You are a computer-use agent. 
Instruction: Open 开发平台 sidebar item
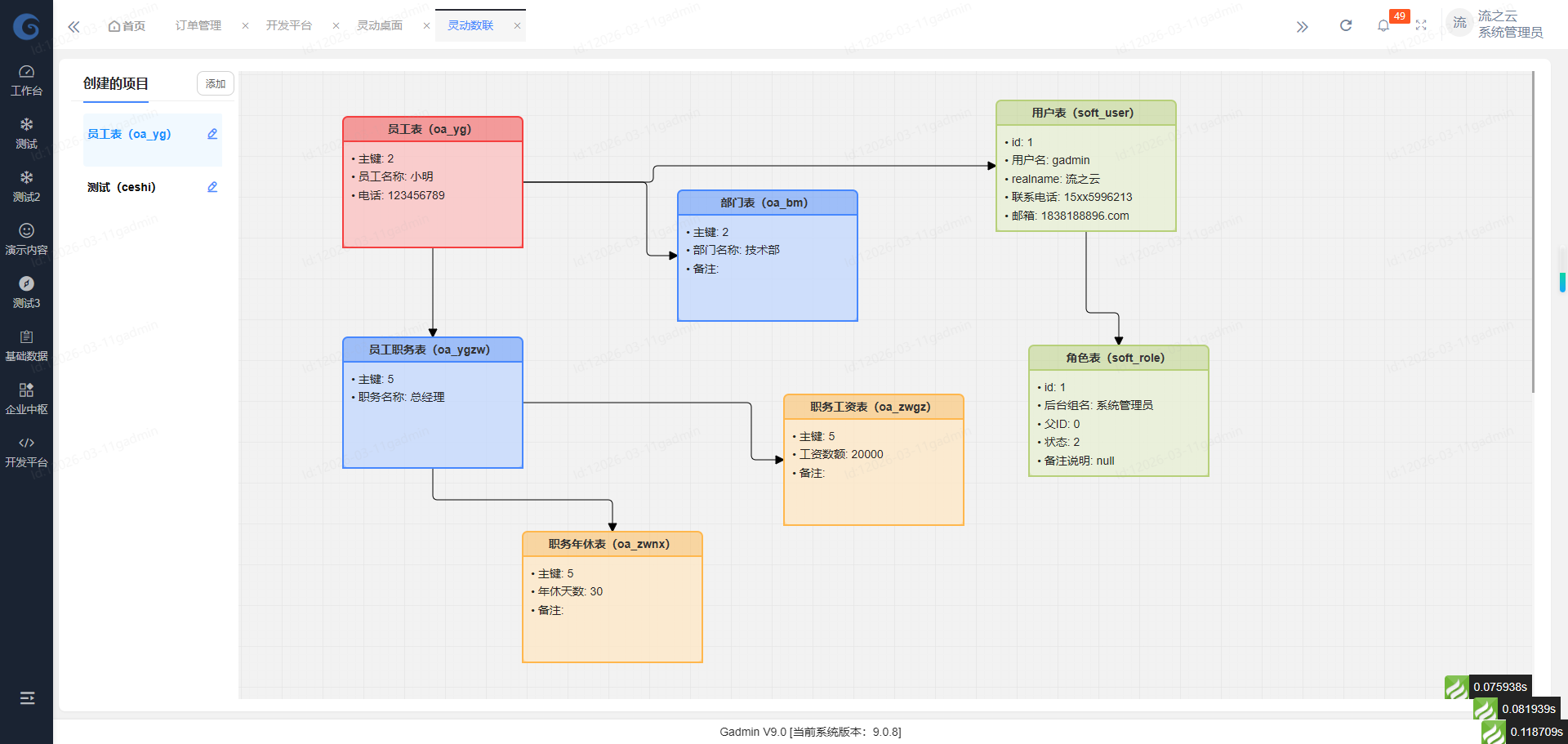pyautogui.click(x=26, y=452)
